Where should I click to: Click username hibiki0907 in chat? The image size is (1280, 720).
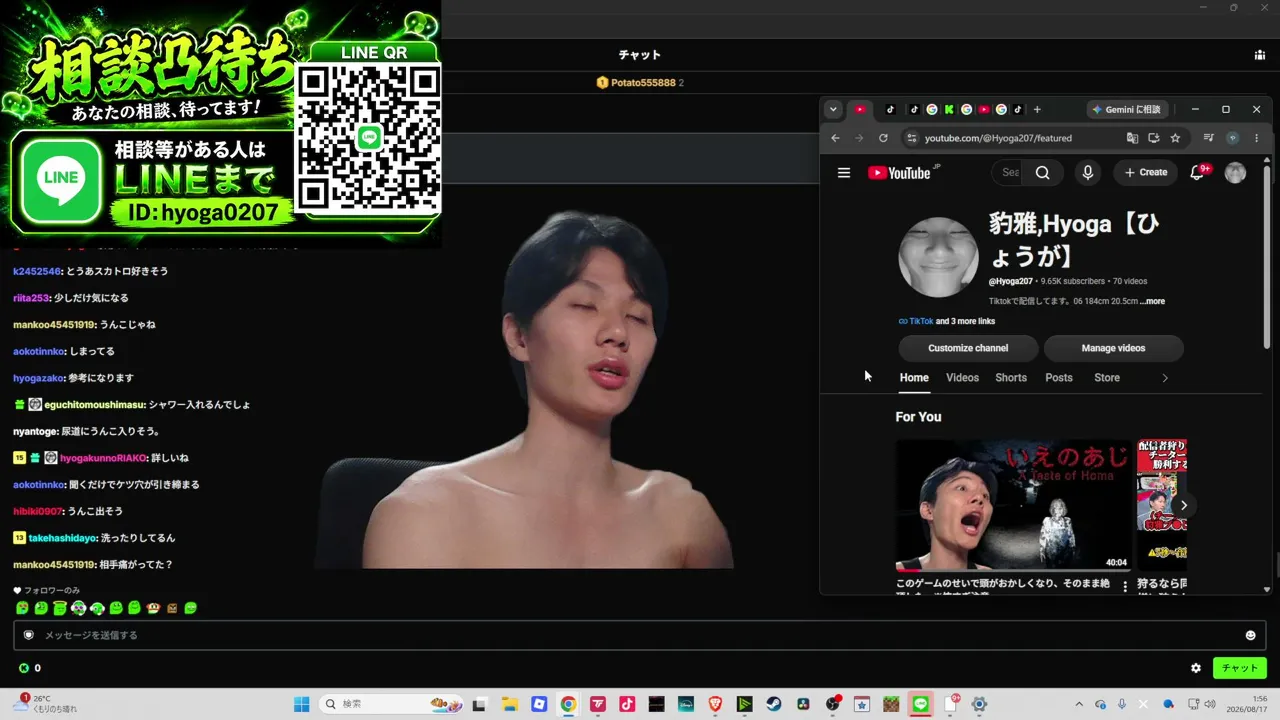pyautogui.click(x=38, y=511)
